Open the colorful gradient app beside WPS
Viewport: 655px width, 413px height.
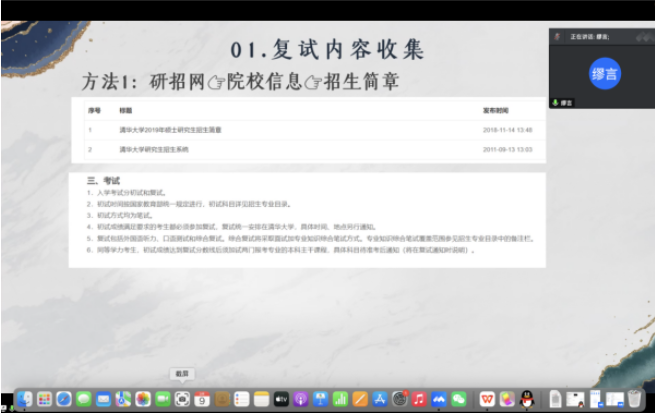pos(507,399)
